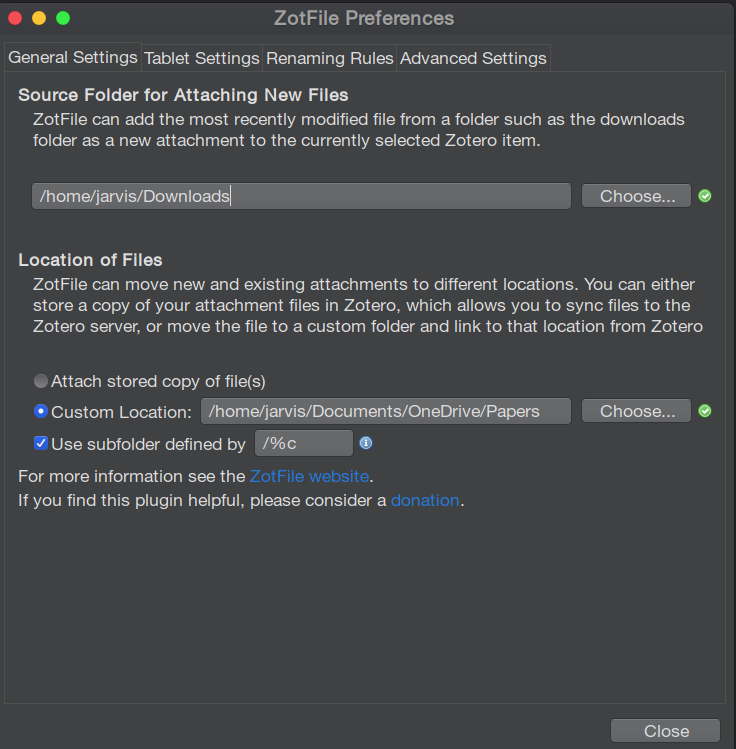Go to the Advanced Settings tab
The height and width of the screenshot is (749, 736).
pyautogui.click(x=473, y=58)
